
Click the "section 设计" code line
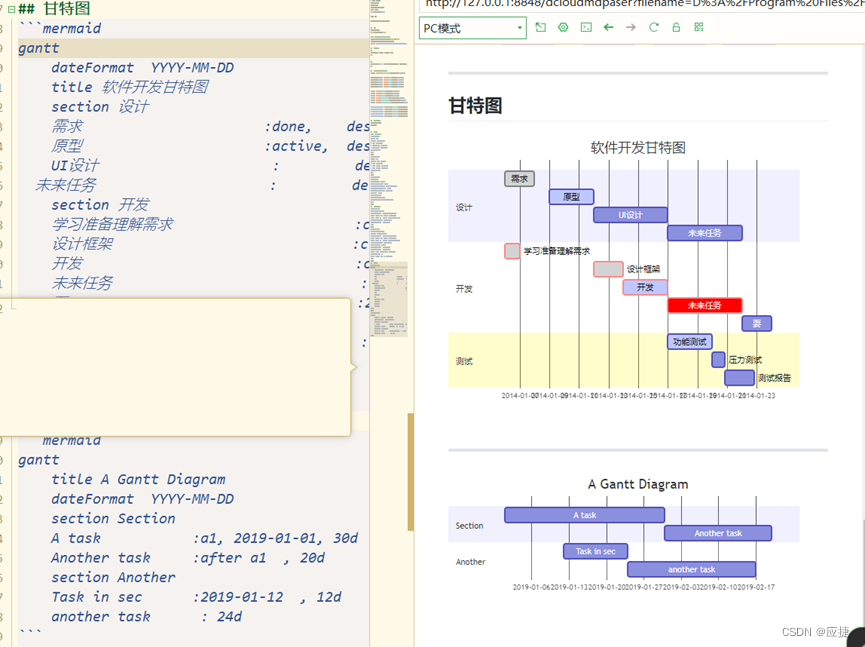pos(100,106)
